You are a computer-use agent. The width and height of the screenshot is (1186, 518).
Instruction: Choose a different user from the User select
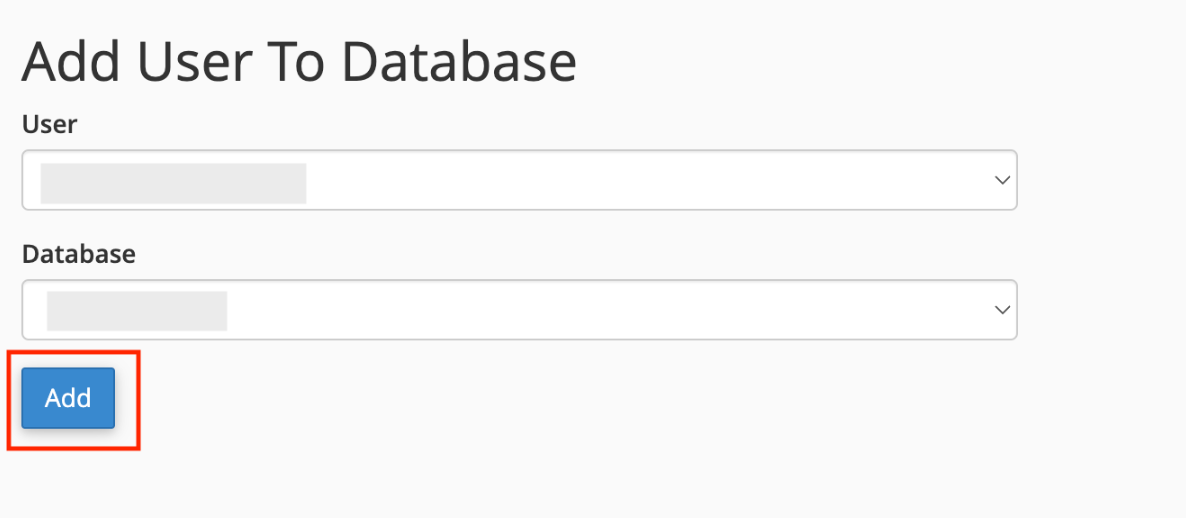(x=520, y=180)
